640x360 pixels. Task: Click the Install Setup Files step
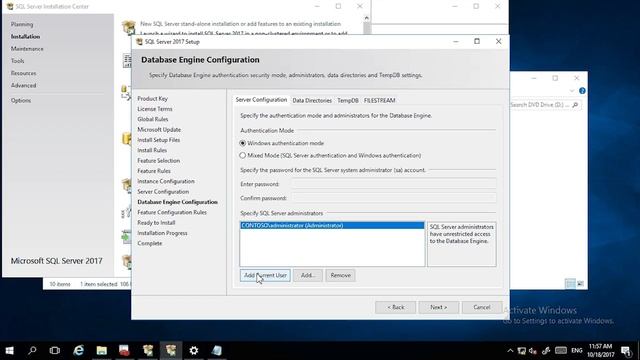coord(158,140)
